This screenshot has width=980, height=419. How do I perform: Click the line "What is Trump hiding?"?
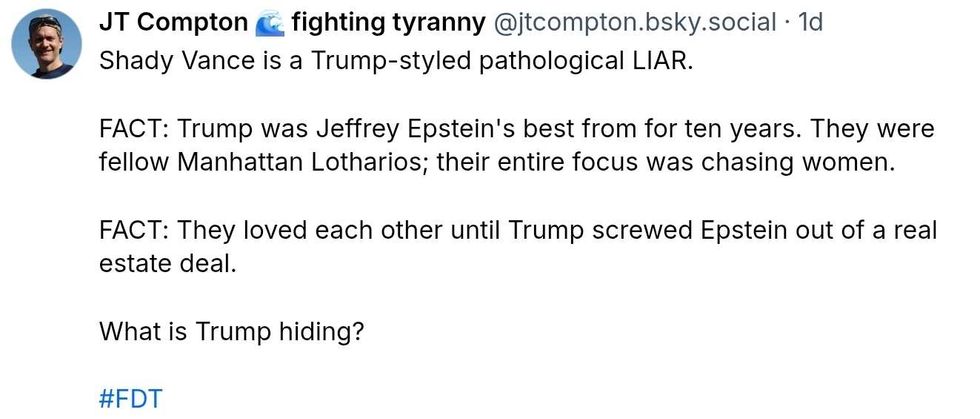[231, 330]
